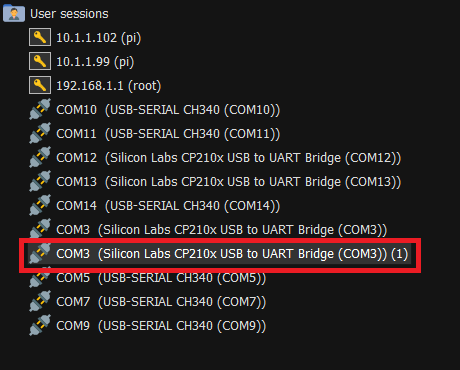
Task: Select the User sessions label
Action: (x=69, y=14)
